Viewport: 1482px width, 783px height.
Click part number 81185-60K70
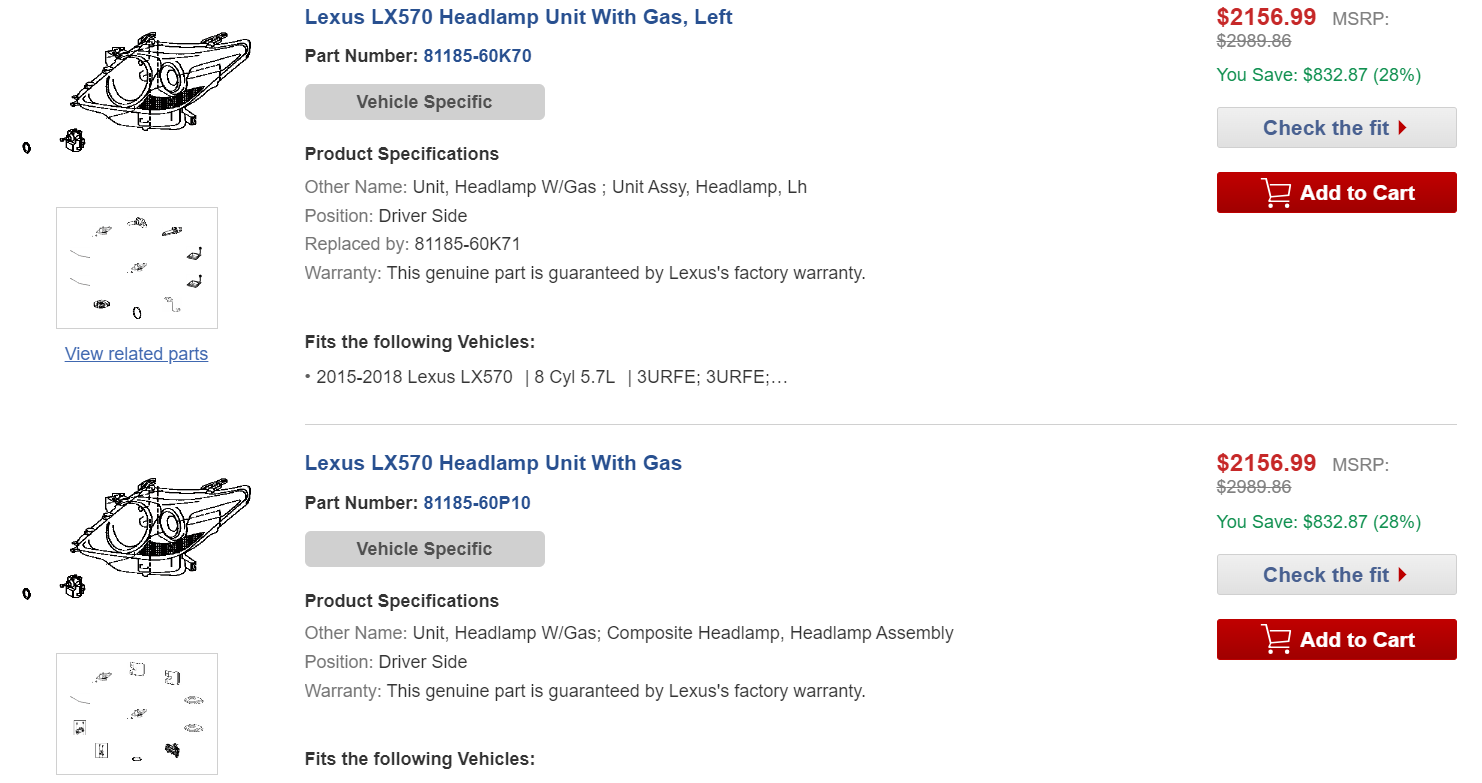[477, 56]
